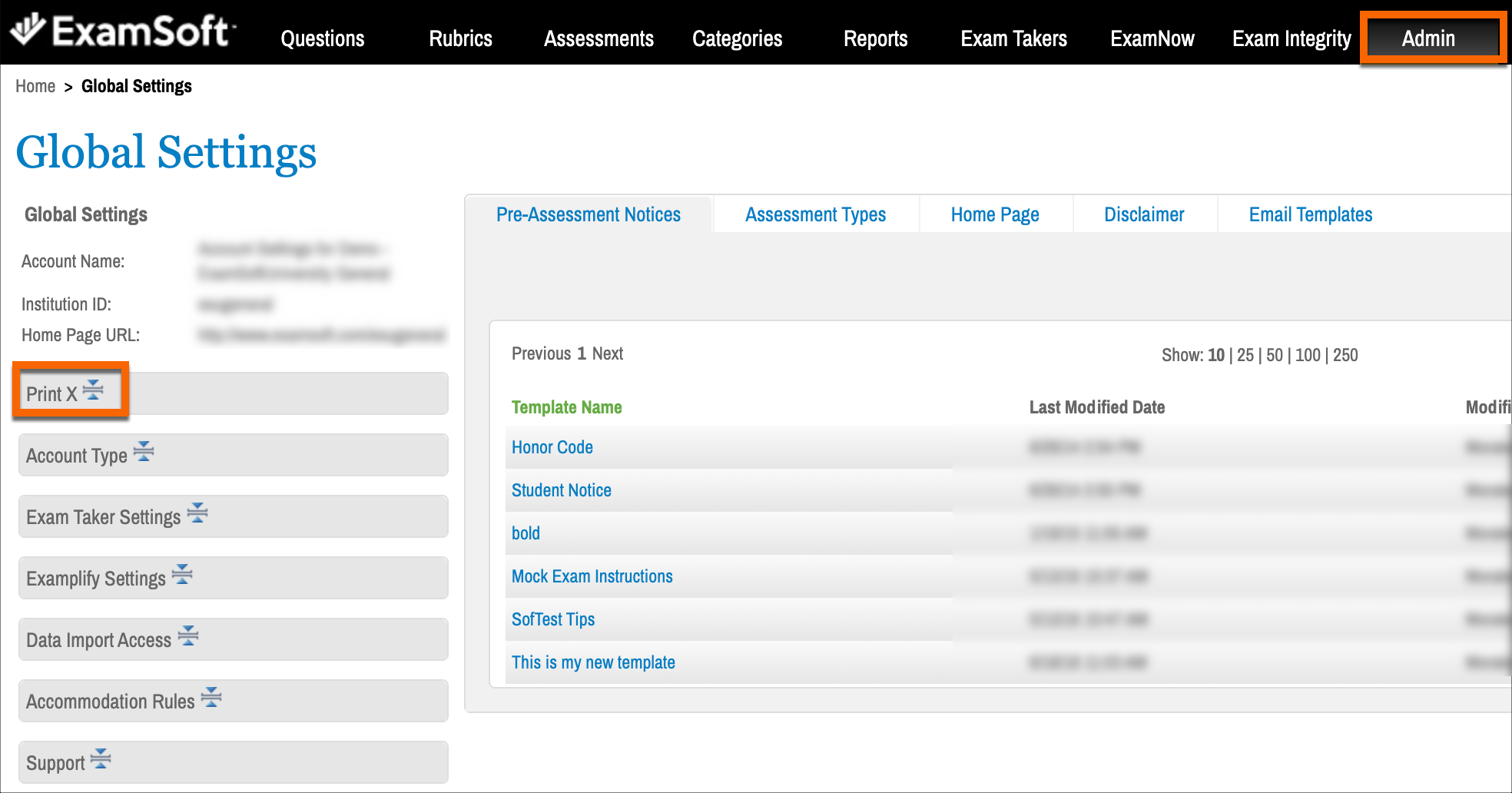Viewport: 1512px width, 793px height.
Task: Open the Student Notice template
Action: [x=562, y=490]
